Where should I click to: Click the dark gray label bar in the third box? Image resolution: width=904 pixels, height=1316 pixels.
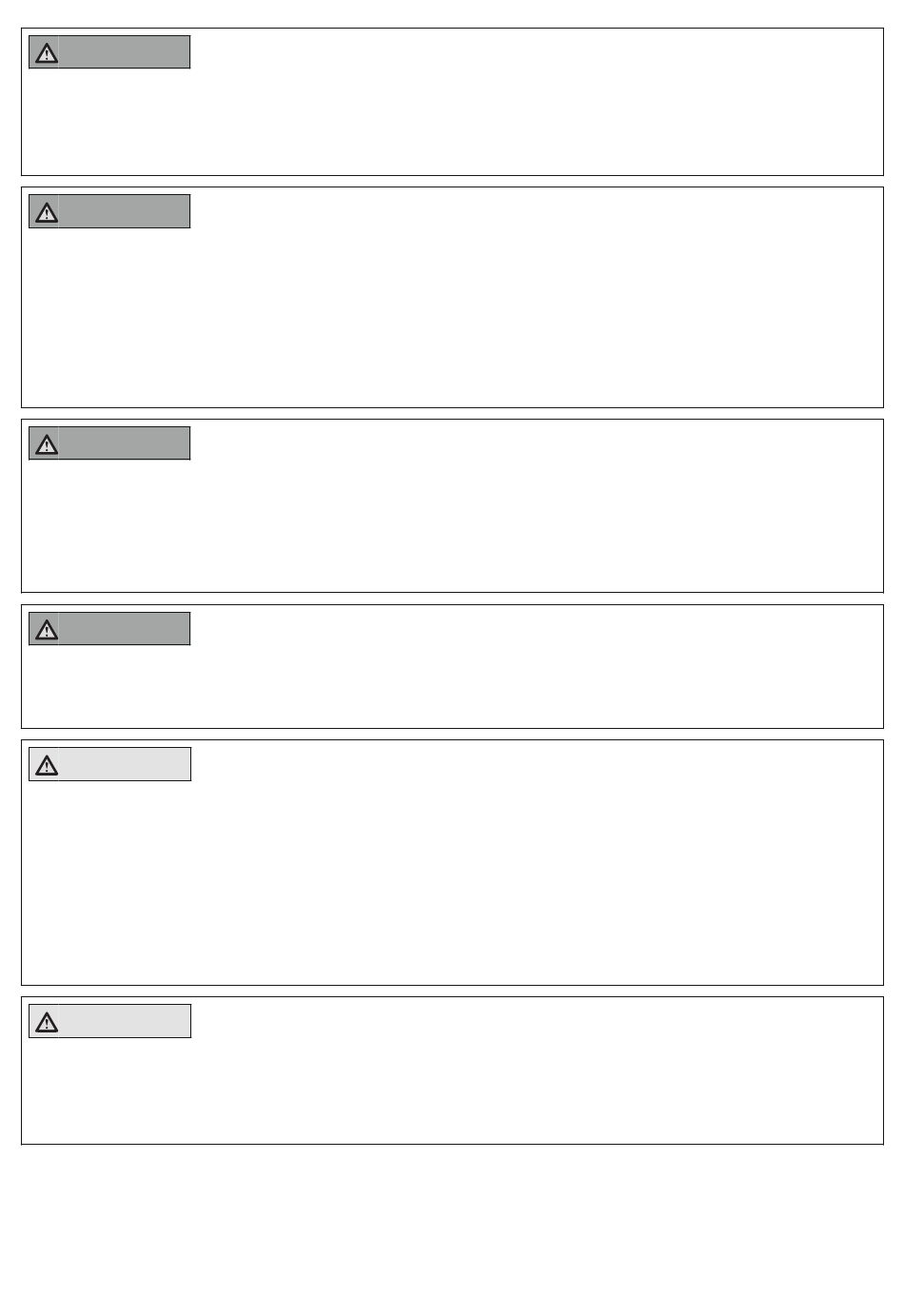(109, 443)
